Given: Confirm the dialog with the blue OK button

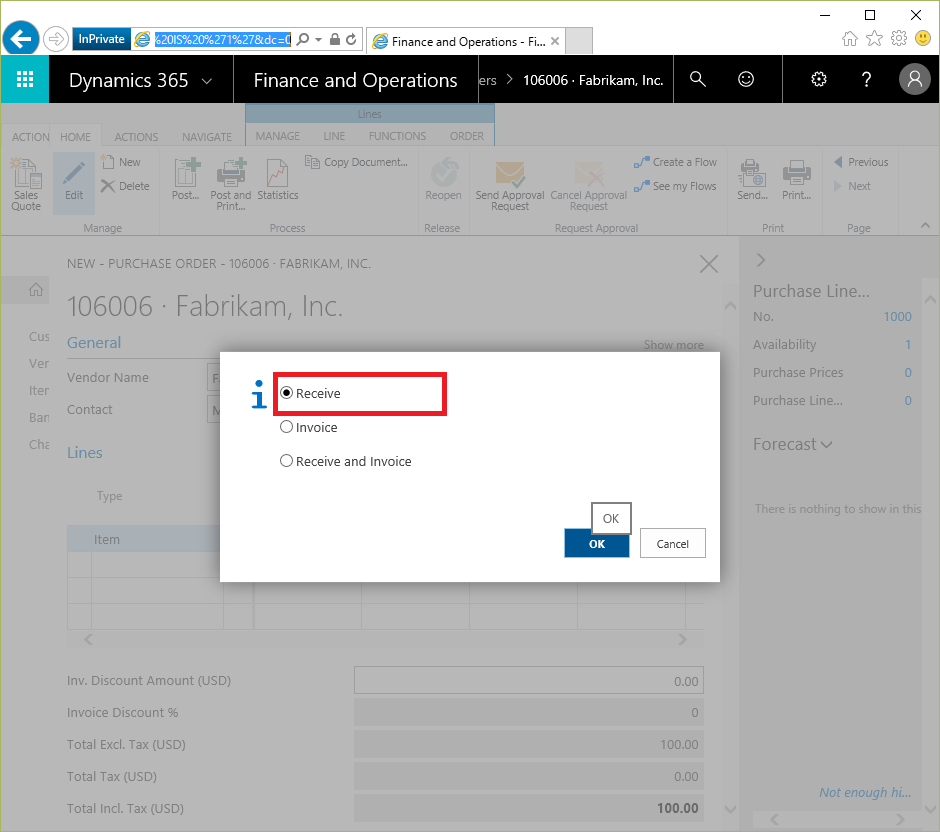Looking at the screenshot, I should pos(596,544).
